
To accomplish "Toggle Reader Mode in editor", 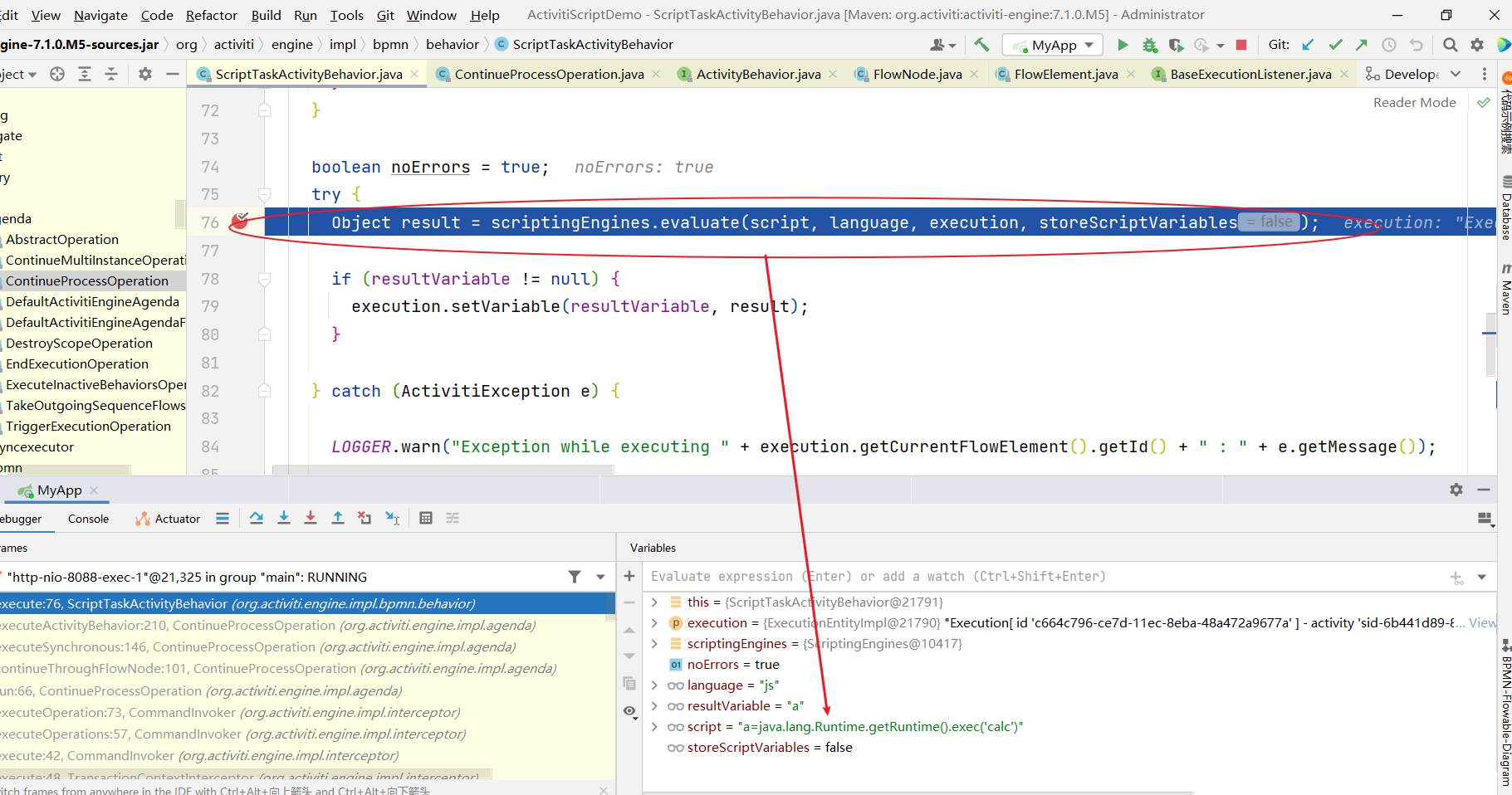I will [1414, 102].
